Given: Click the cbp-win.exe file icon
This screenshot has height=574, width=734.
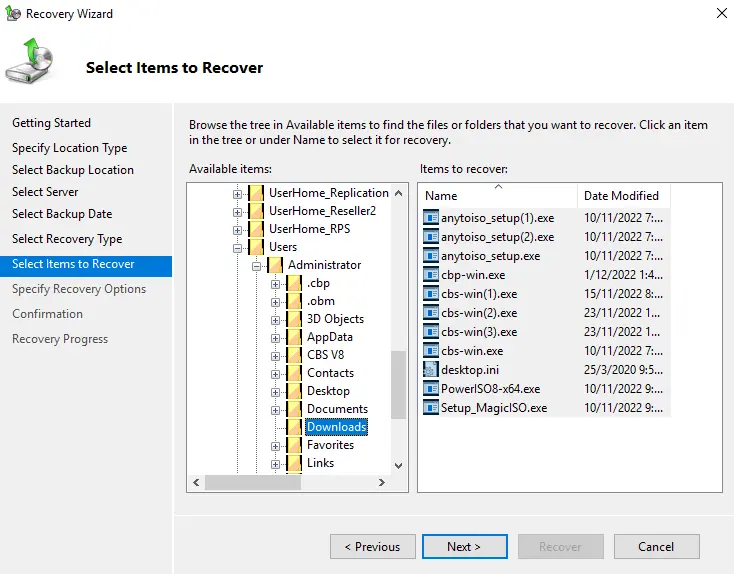Looking at the screenshot, I should pos(431,275).
